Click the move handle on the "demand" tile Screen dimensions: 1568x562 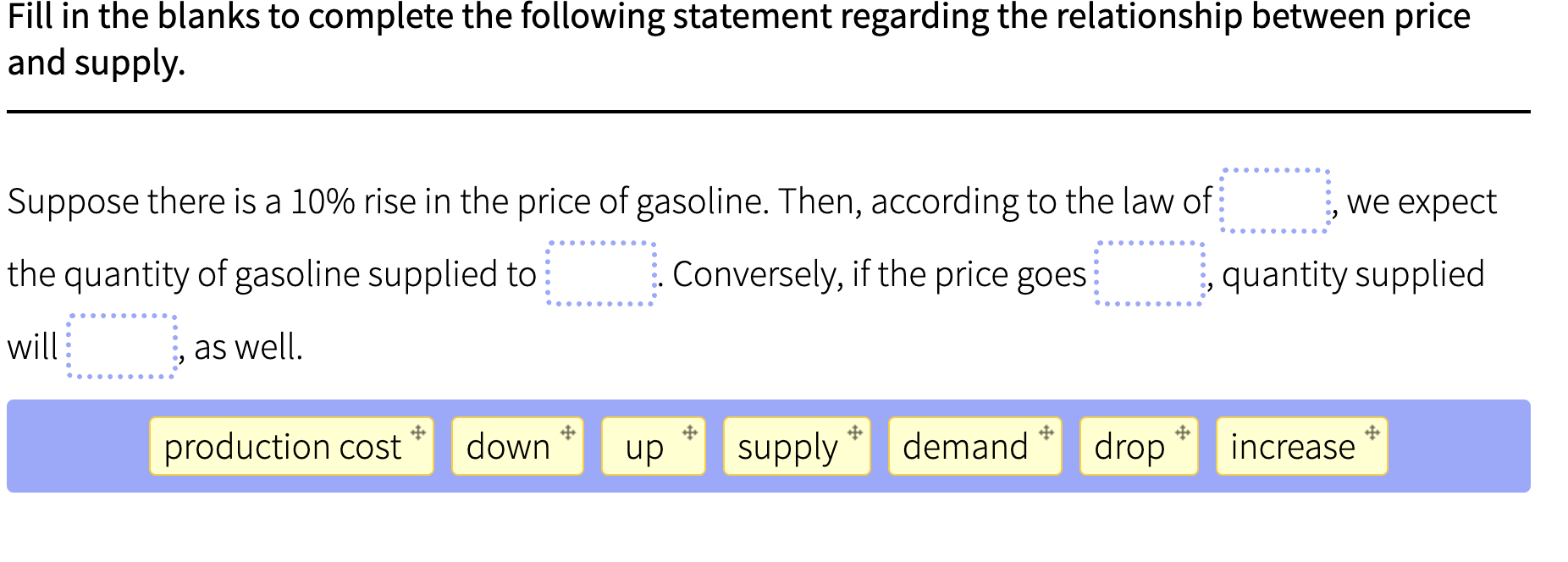tap(1046, 431)
